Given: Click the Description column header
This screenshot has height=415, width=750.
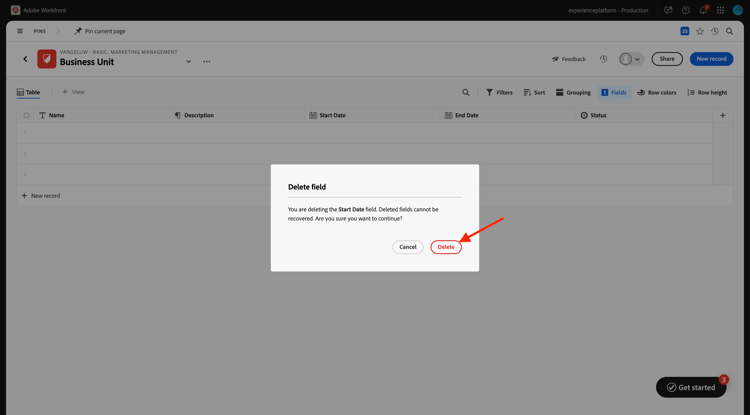Looking at the screenshot, I should click(237, 115).
